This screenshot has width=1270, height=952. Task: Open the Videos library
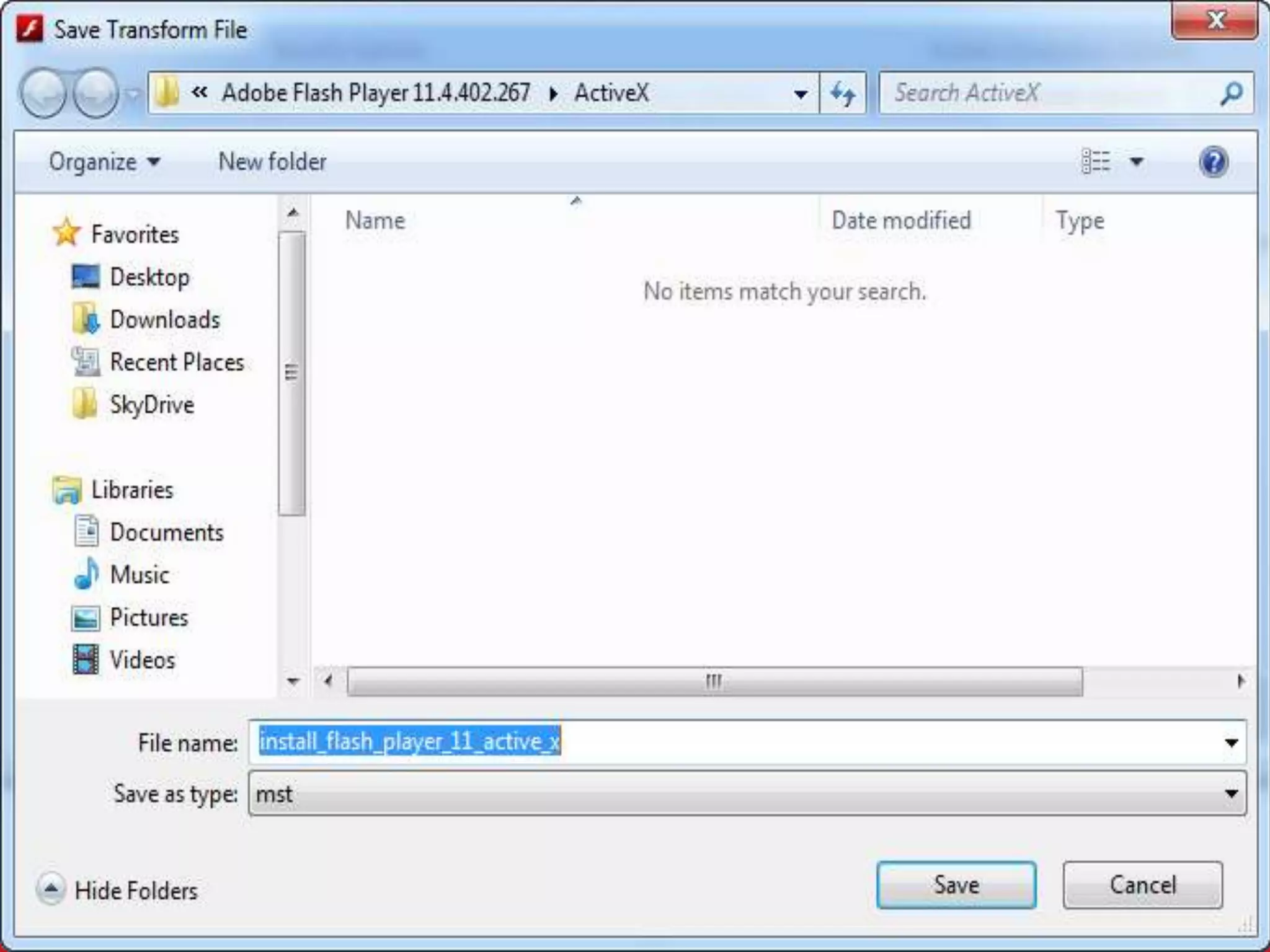pos(143,660)
